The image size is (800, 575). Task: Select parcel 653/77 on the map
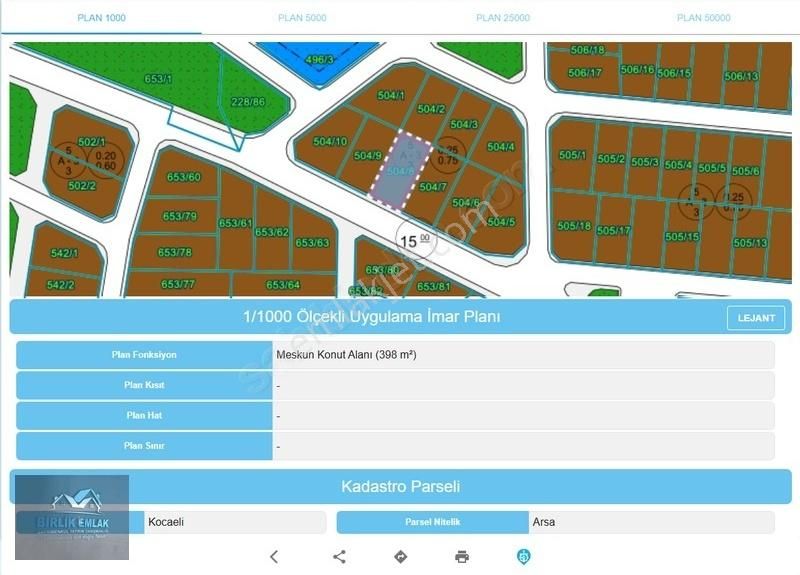pos(178,284)
